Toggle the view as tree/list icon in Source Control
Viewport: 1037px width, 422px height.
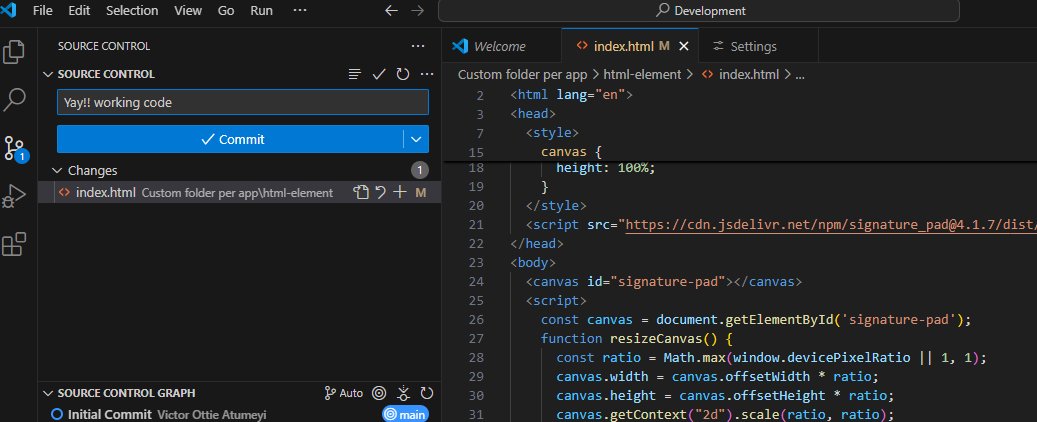click(x=355, y=74)
